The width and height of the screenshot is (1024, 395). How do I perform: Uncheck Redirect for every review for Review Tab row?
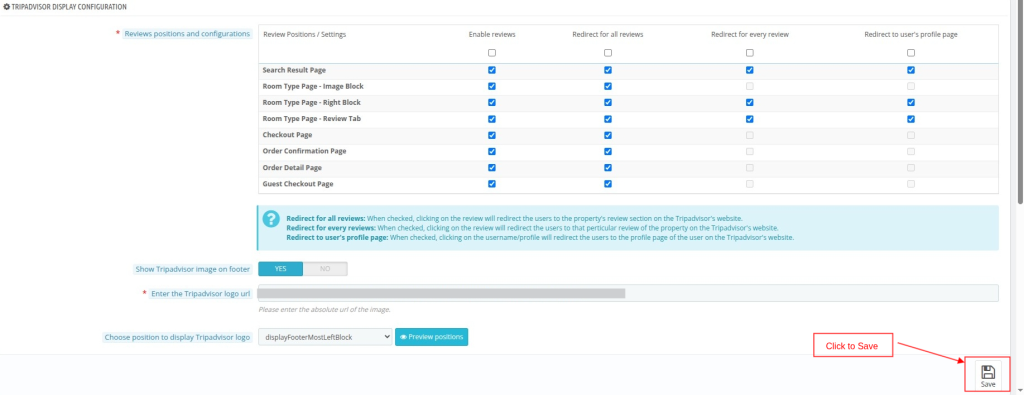[750, 119]
